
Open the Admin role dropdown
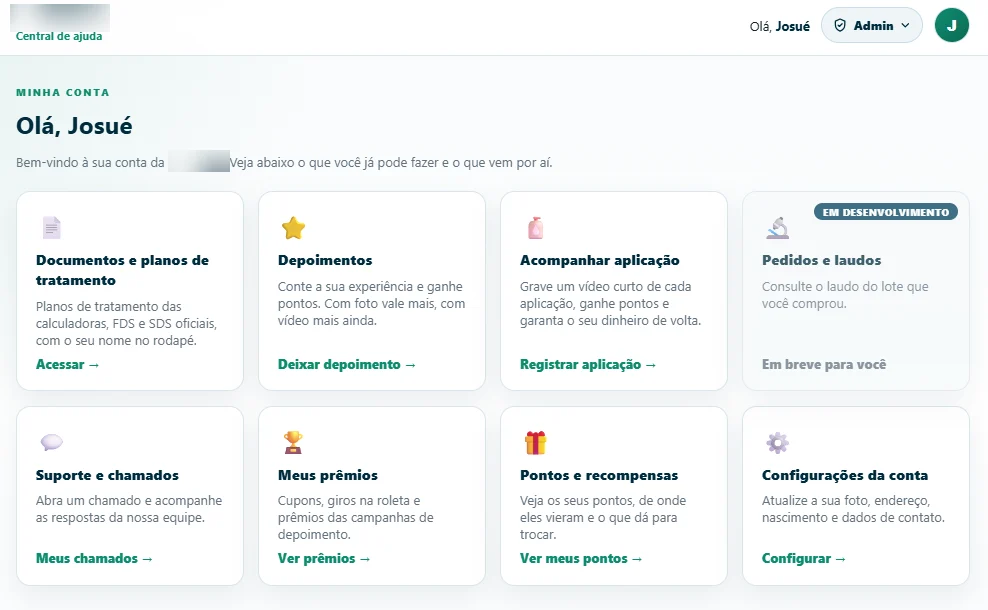pyautogui.click(x=871, y=25)
